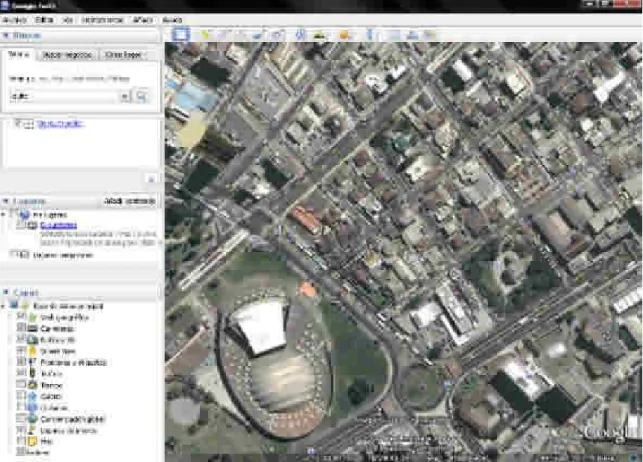Open the Visita turística link in Lugares
This screenshot has width=643, height=462.
tap(59, 225)
